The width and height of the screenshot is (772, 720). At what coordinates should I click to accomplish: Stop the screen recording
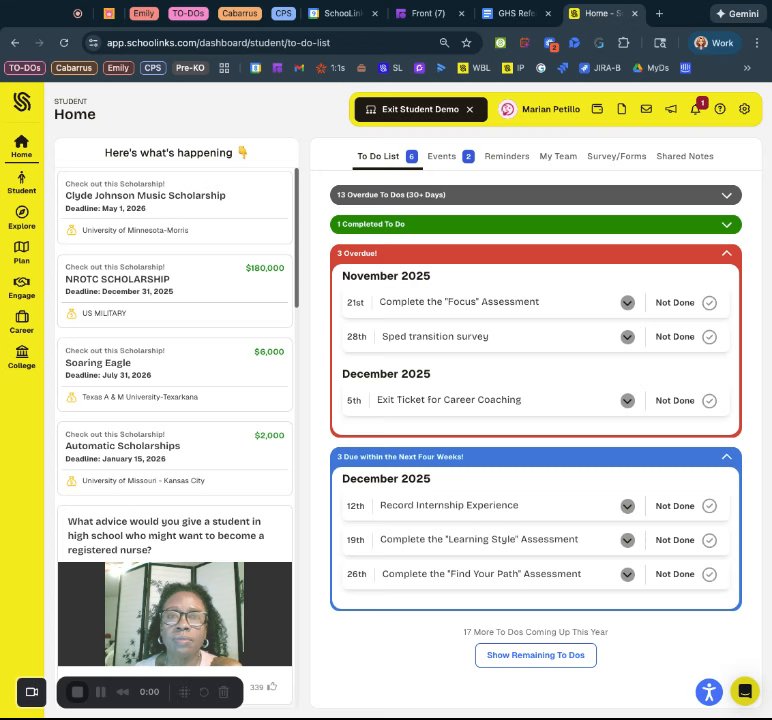click(x=77, y=692)
